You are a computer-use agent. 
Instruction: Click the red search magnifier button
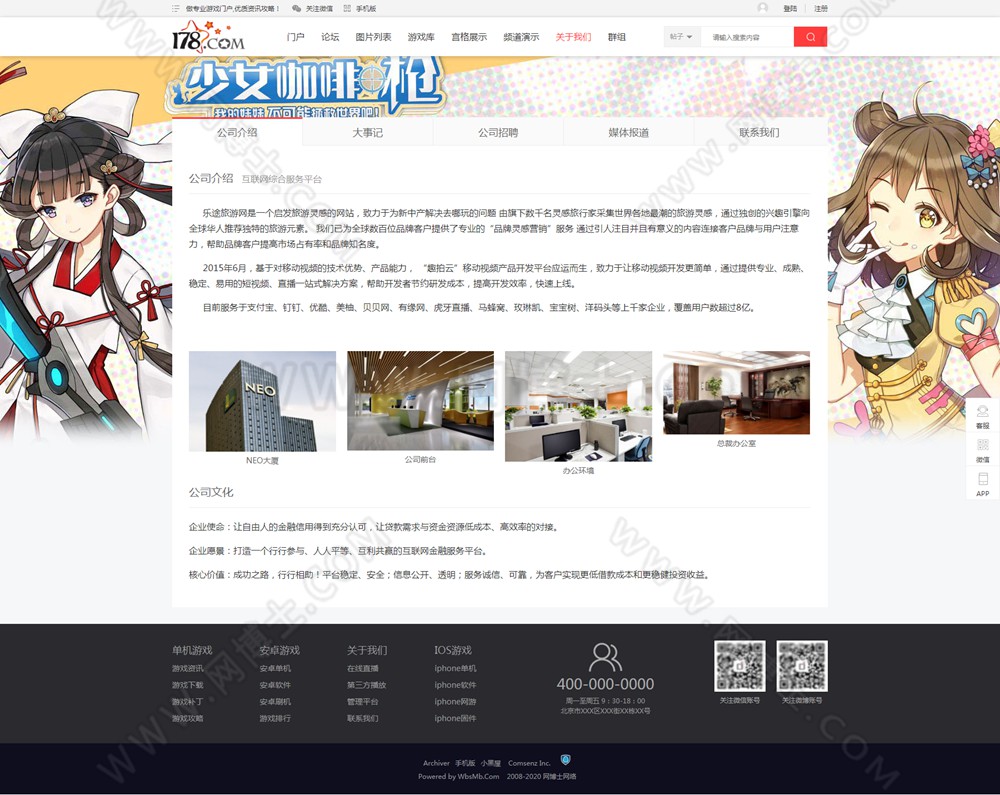click(810, 37)
